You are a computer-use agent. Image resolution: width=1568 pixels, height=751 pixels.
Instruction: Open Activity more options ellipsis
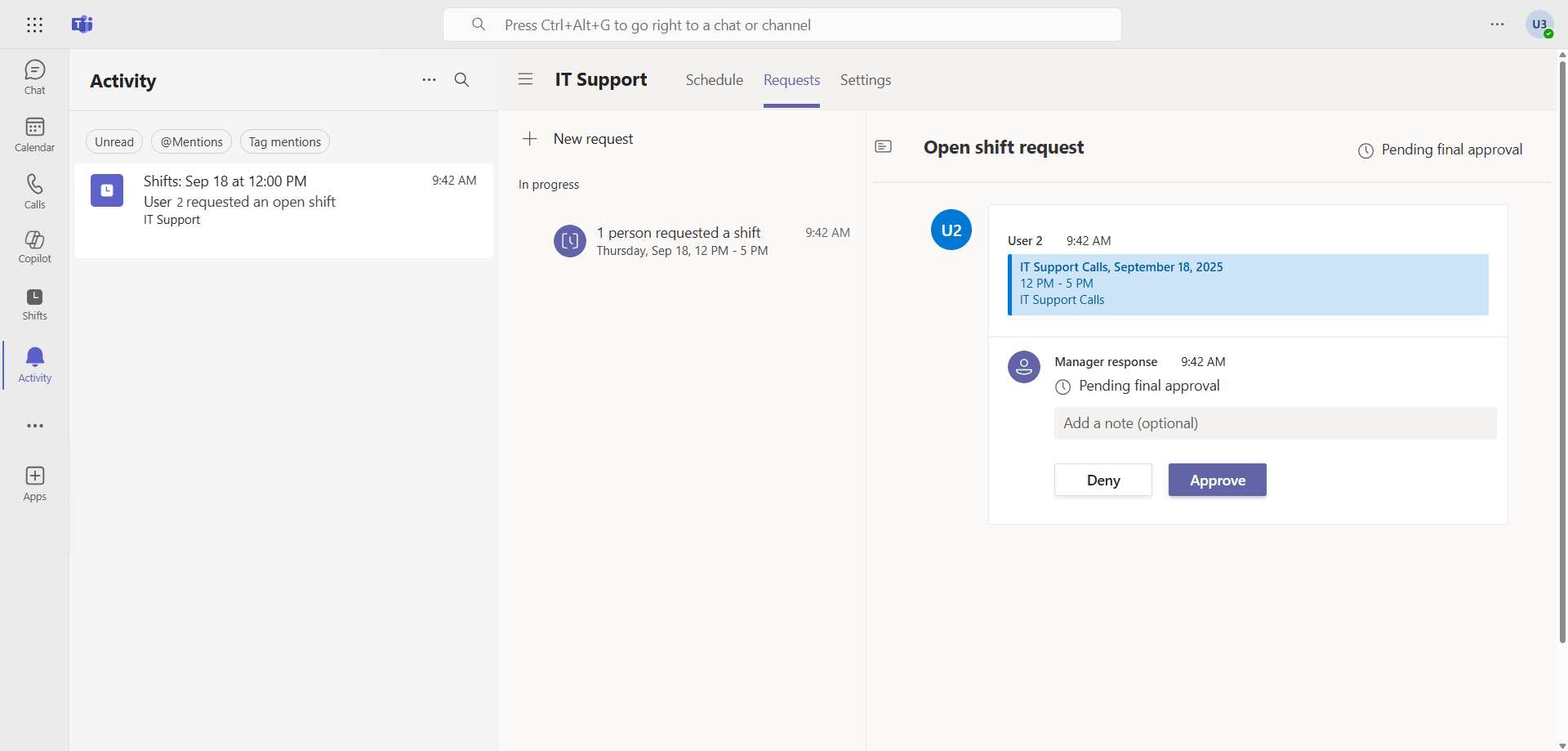[x=429, y=80]
